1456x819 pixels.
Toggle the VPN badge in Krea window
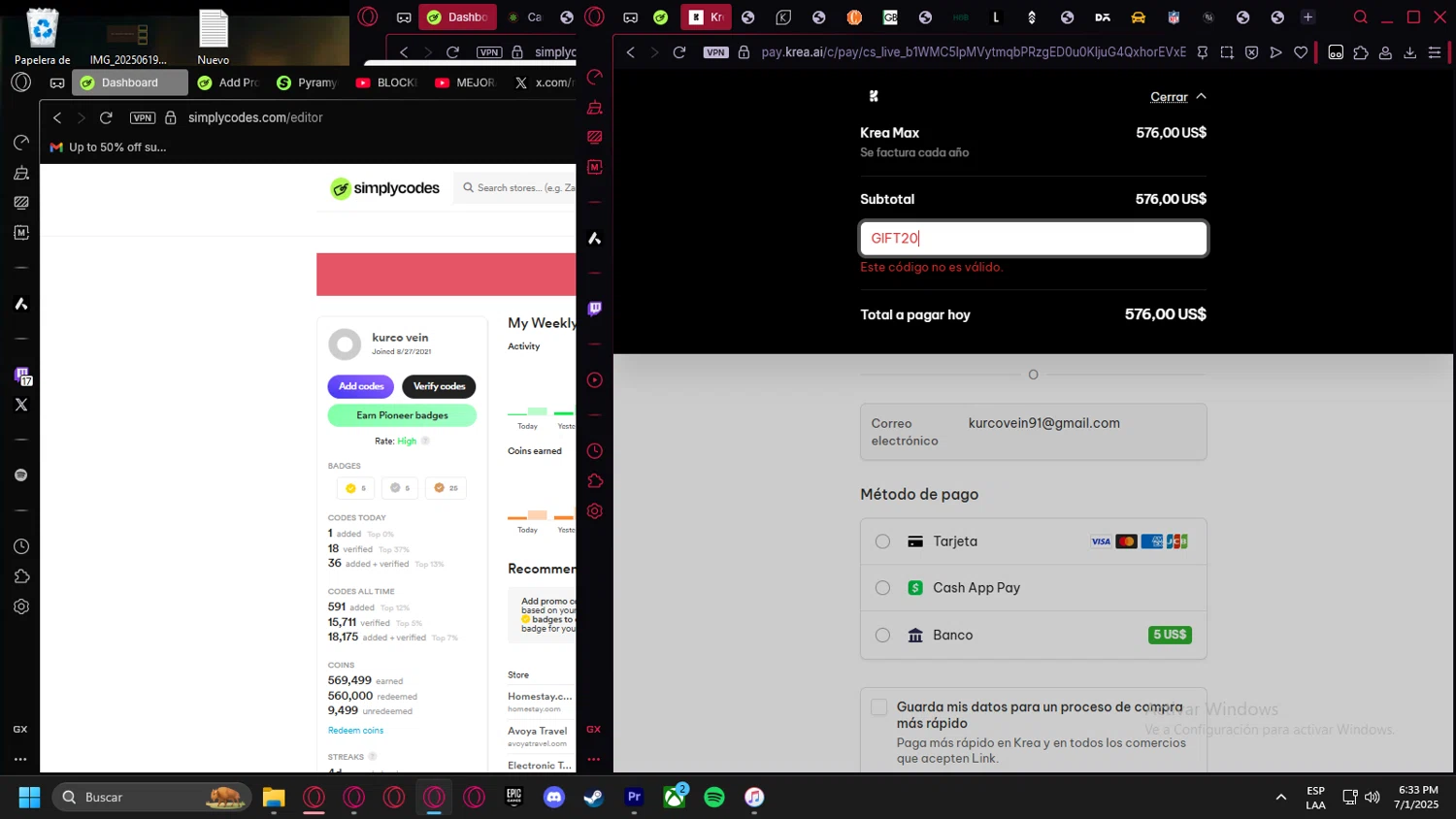coord(716,52)
